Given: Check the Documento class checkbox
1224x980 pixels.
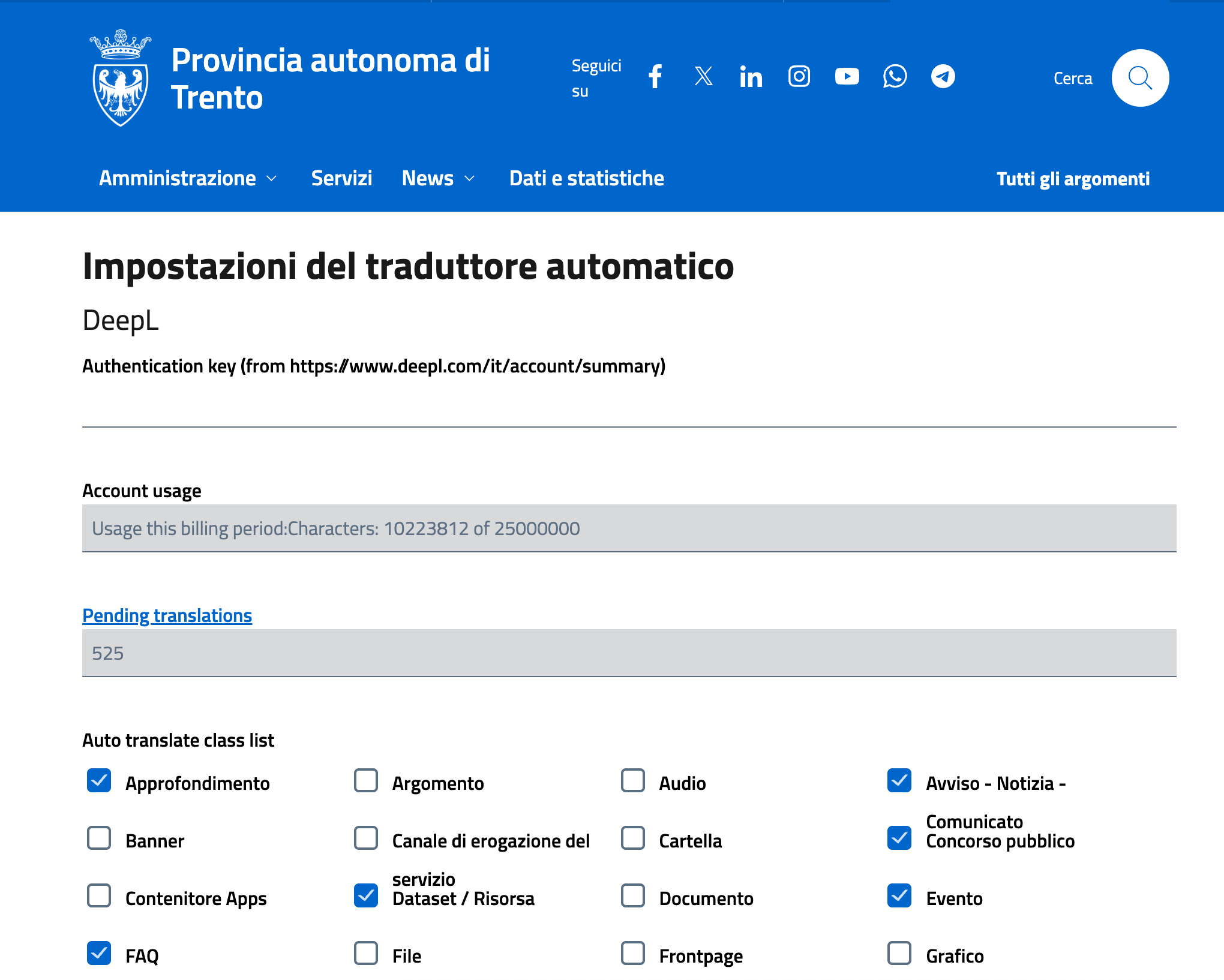Looking at the screenshot, I should tap(633, 896).
